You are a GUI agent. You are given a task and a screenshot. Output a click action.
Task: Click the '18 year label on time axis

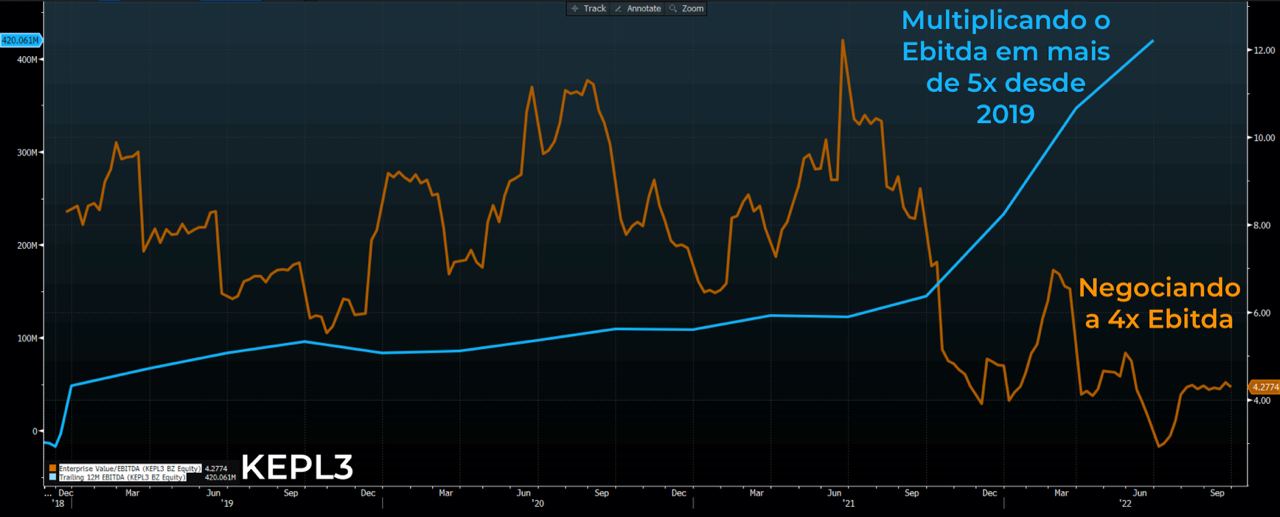point(56,504)
